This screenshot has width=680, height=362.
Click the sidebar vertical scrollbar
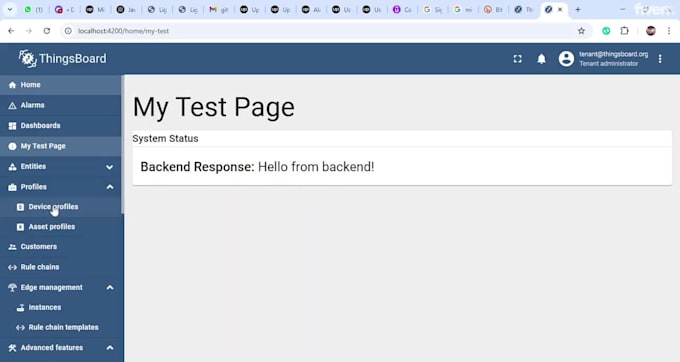(x=123, y=144)
